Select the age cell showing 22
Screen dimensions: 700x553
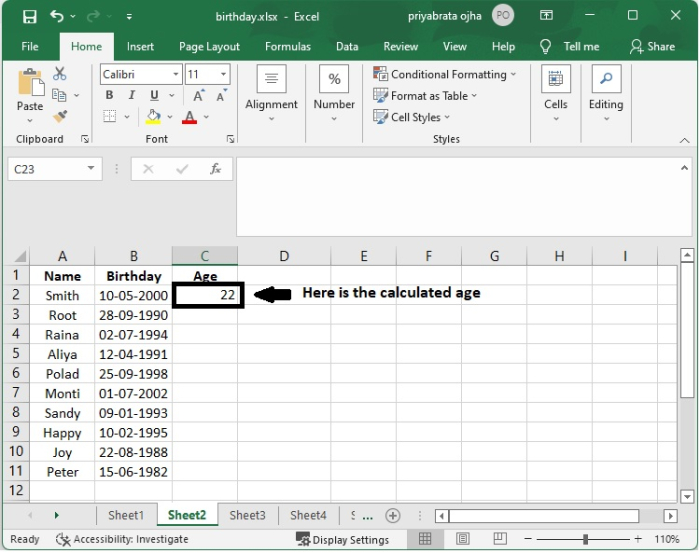pyautogui.click(x=208, y=295)
